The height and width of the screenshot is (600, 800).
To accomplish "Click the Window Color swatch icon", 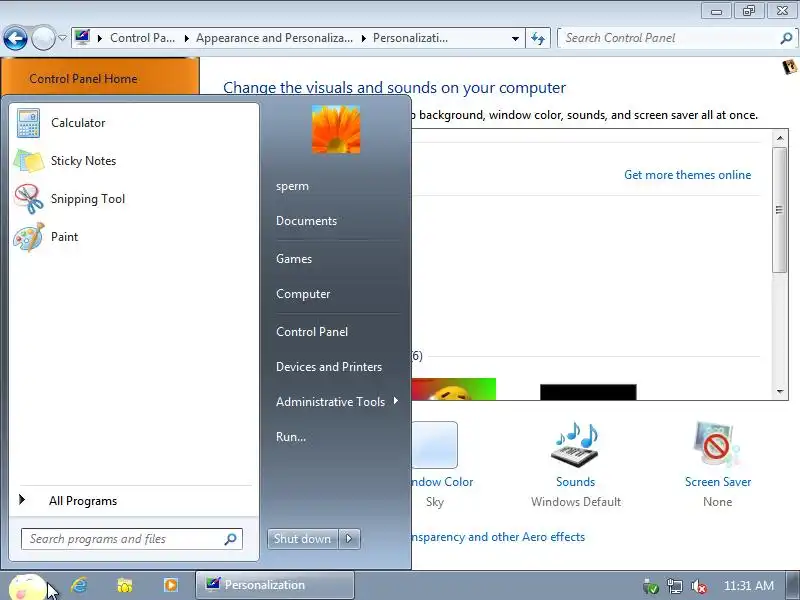I will [435, 444].
